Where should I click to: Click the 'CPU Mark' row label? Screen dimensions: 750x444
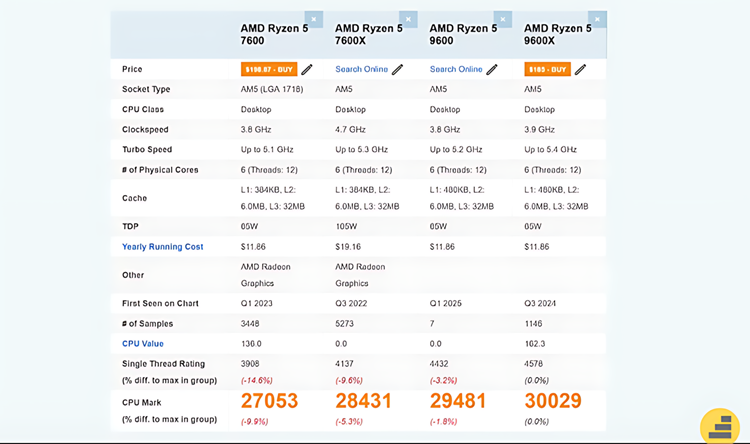(142, 402)
